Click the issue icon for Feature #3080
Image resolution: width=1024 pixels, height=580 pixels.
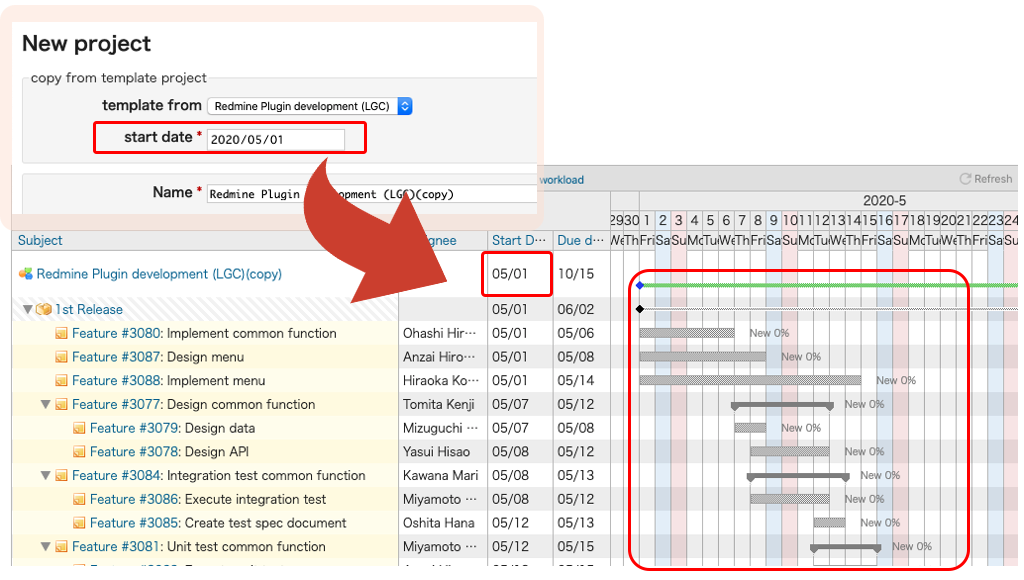(61, 333)
